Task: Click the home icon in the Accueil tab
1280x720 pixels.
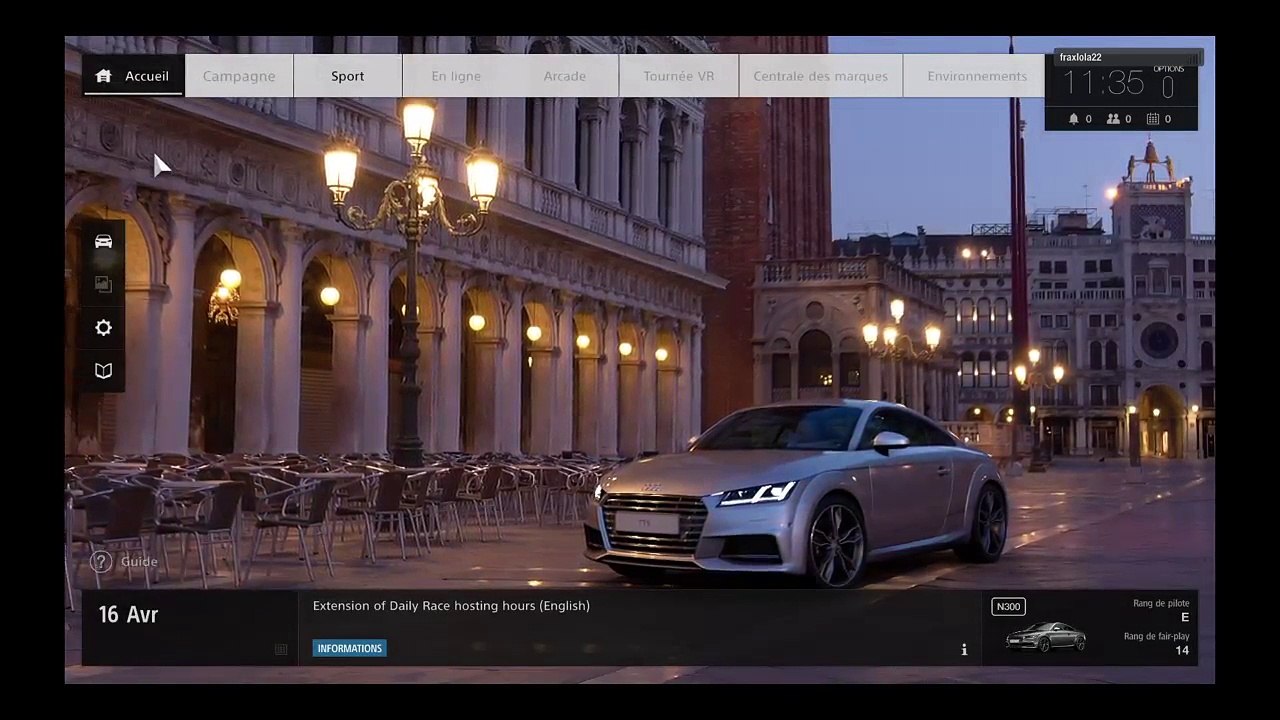Action: click(x=103, y=76)
